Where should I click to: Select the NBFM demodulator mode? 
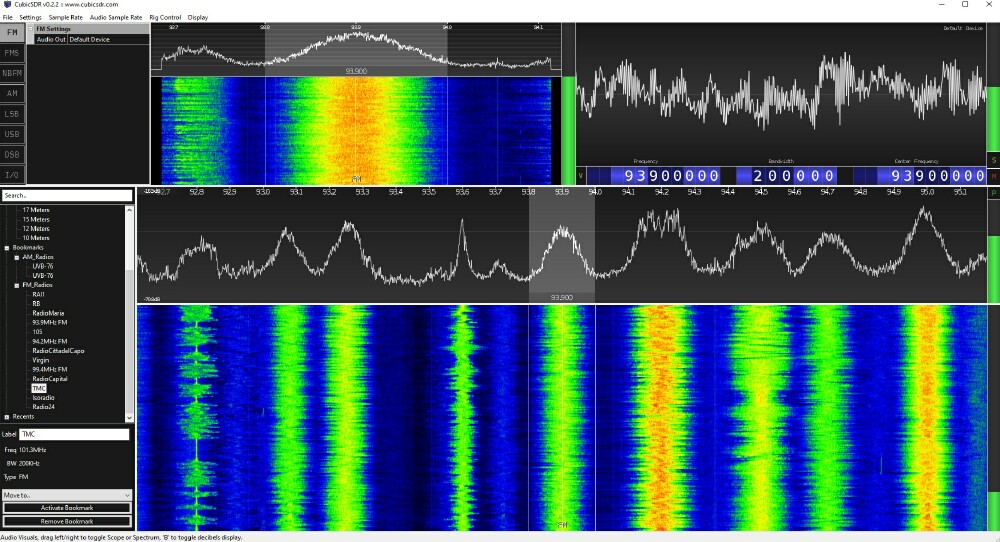point(12,73)
